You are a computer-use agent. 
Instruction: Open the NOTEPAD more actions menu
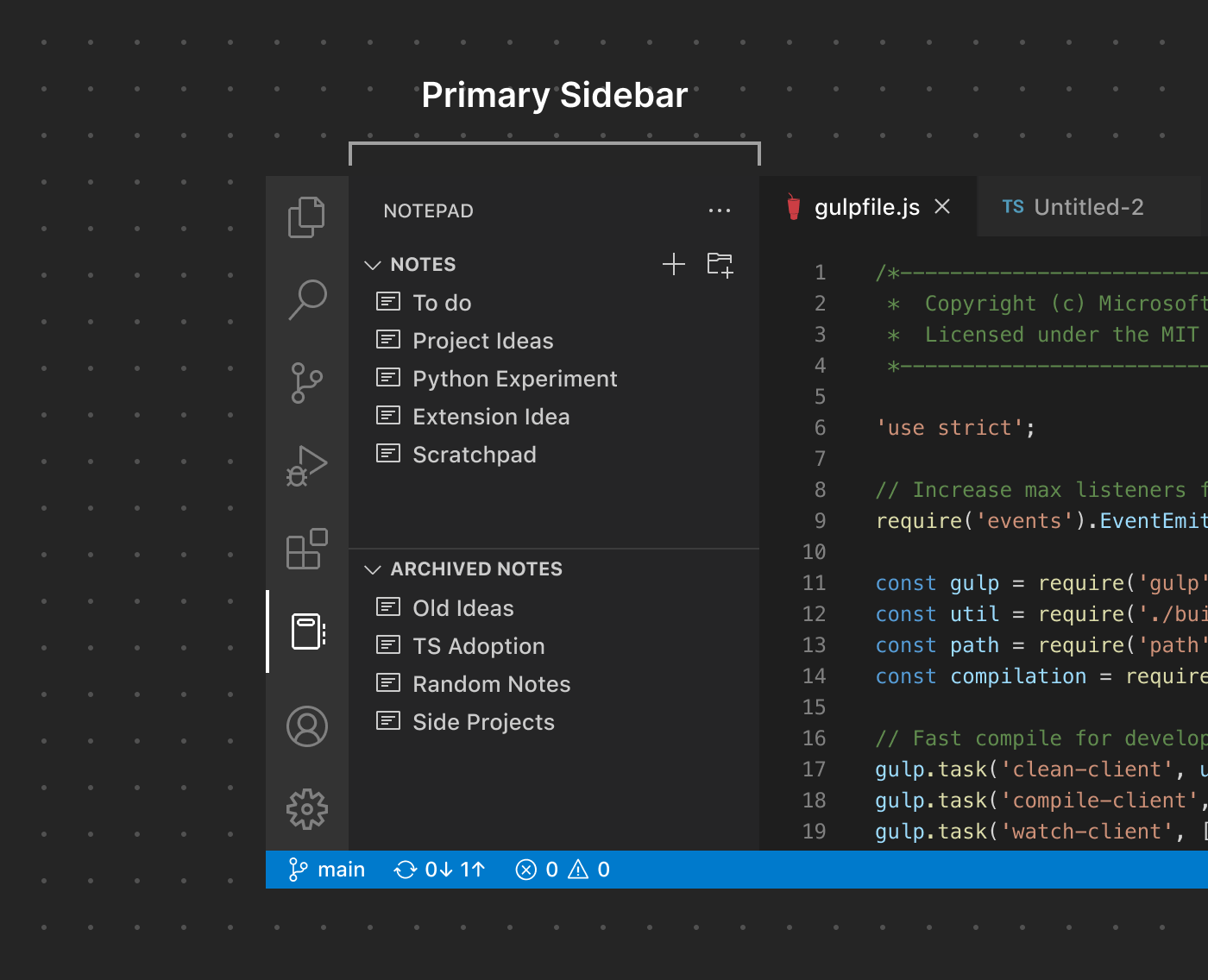720,210
